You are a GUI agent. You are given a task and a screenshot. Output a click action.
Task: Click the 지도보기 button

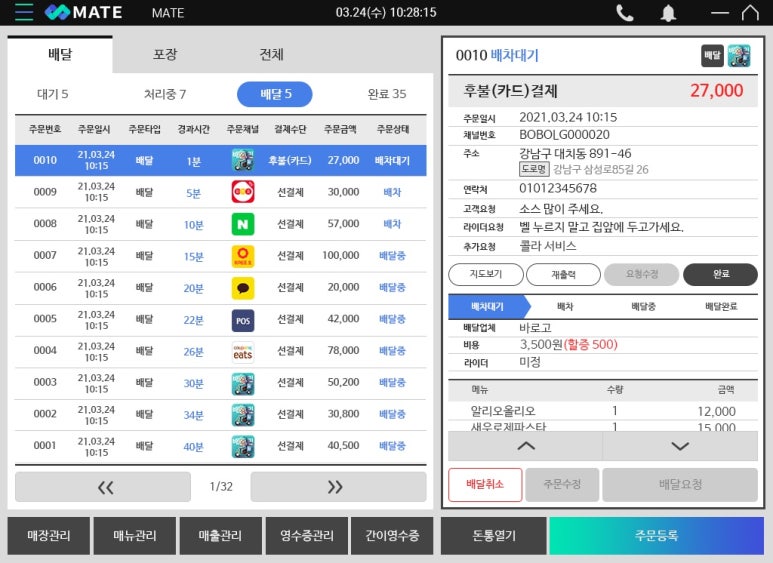click(x=486, y=274)
